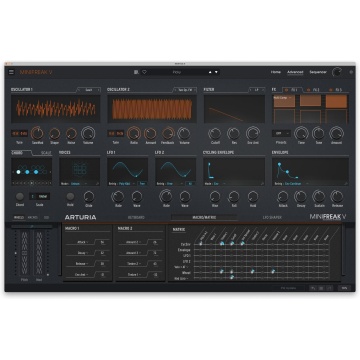Click the redo icon in bottom toolbar

329,288
